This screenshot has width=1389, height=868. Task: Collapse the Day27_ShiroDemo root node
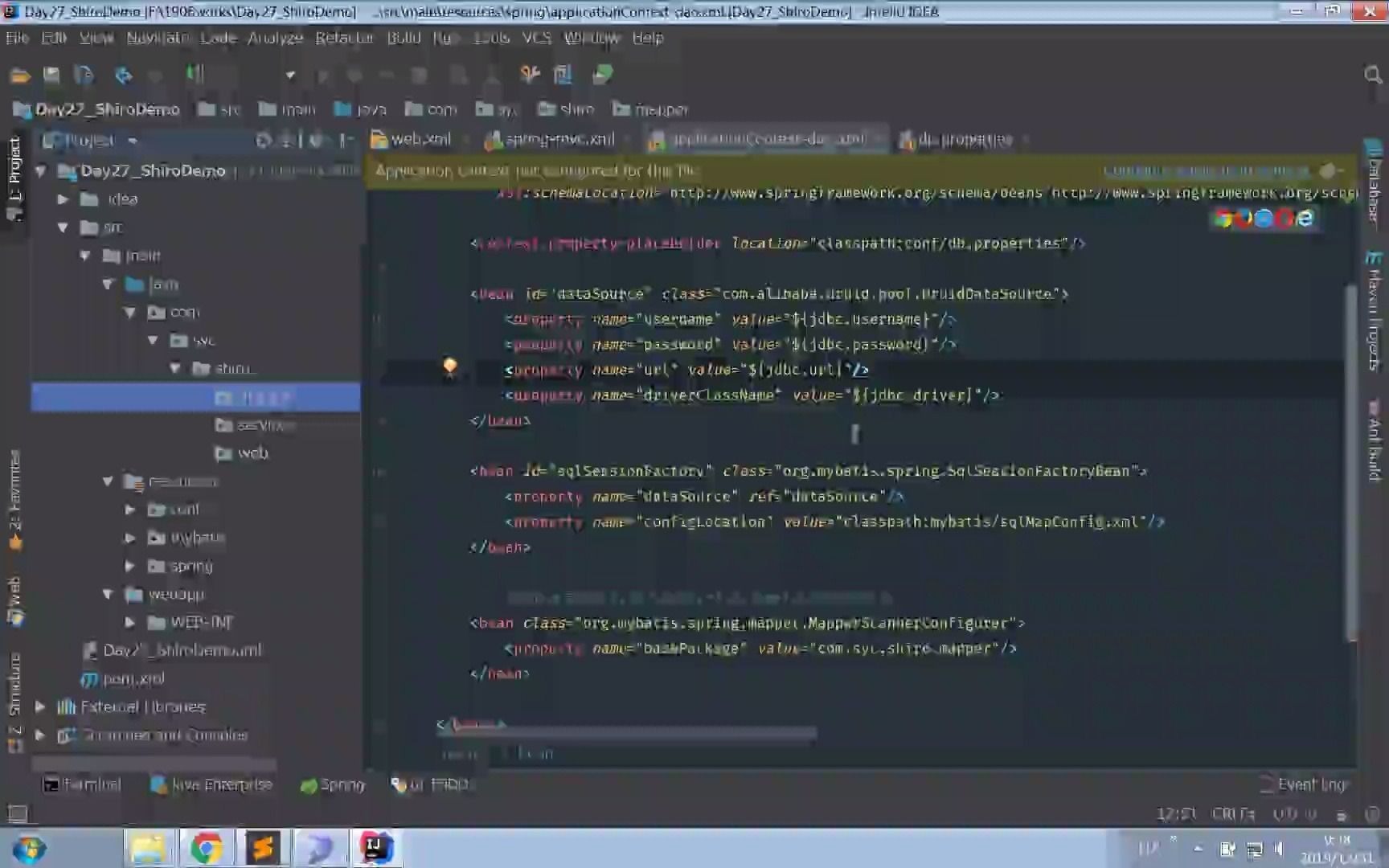pyautogui.click(x=40, y=170)
